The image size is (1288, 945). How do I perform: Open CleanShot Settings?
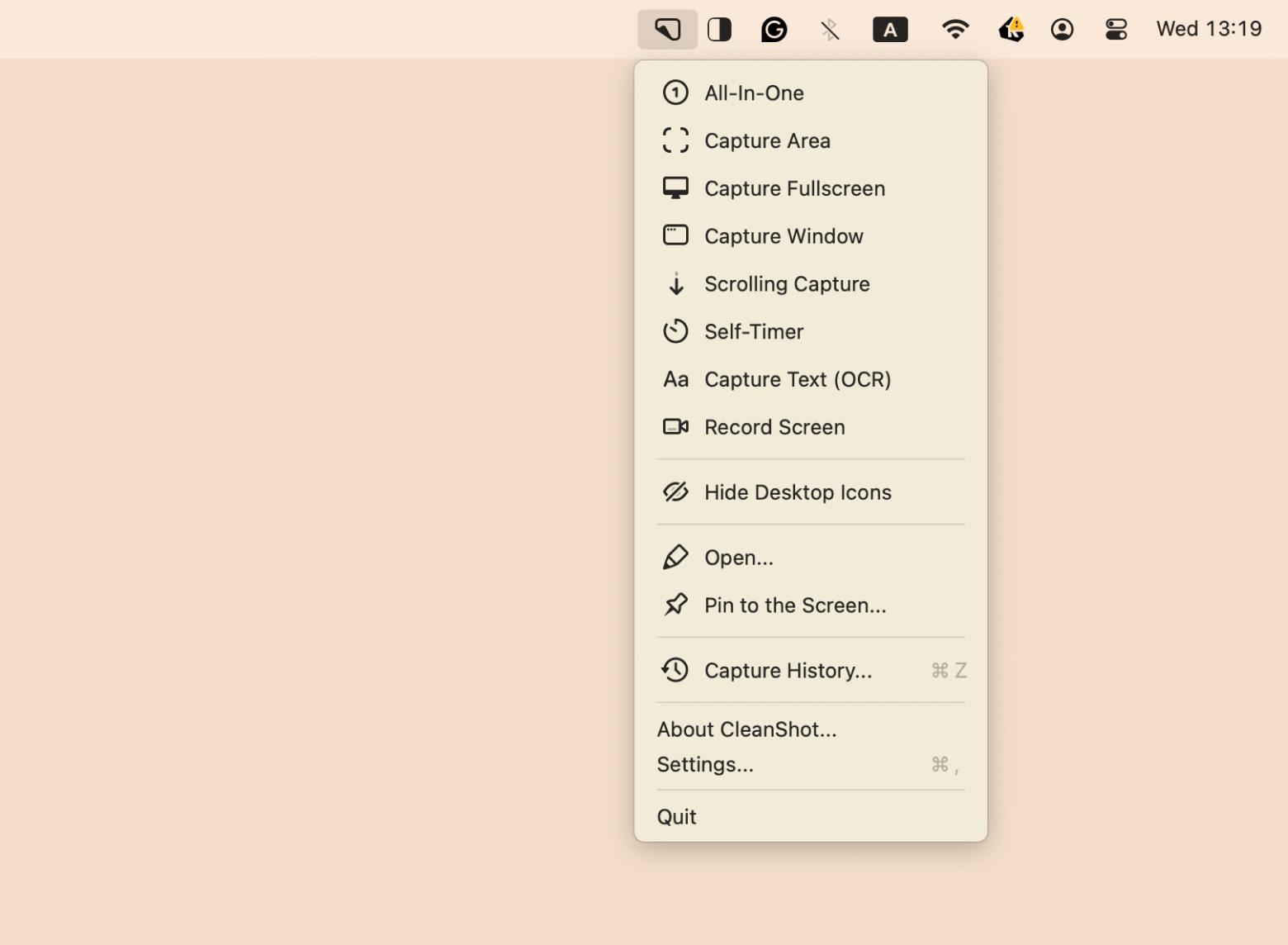pos(705,765)
